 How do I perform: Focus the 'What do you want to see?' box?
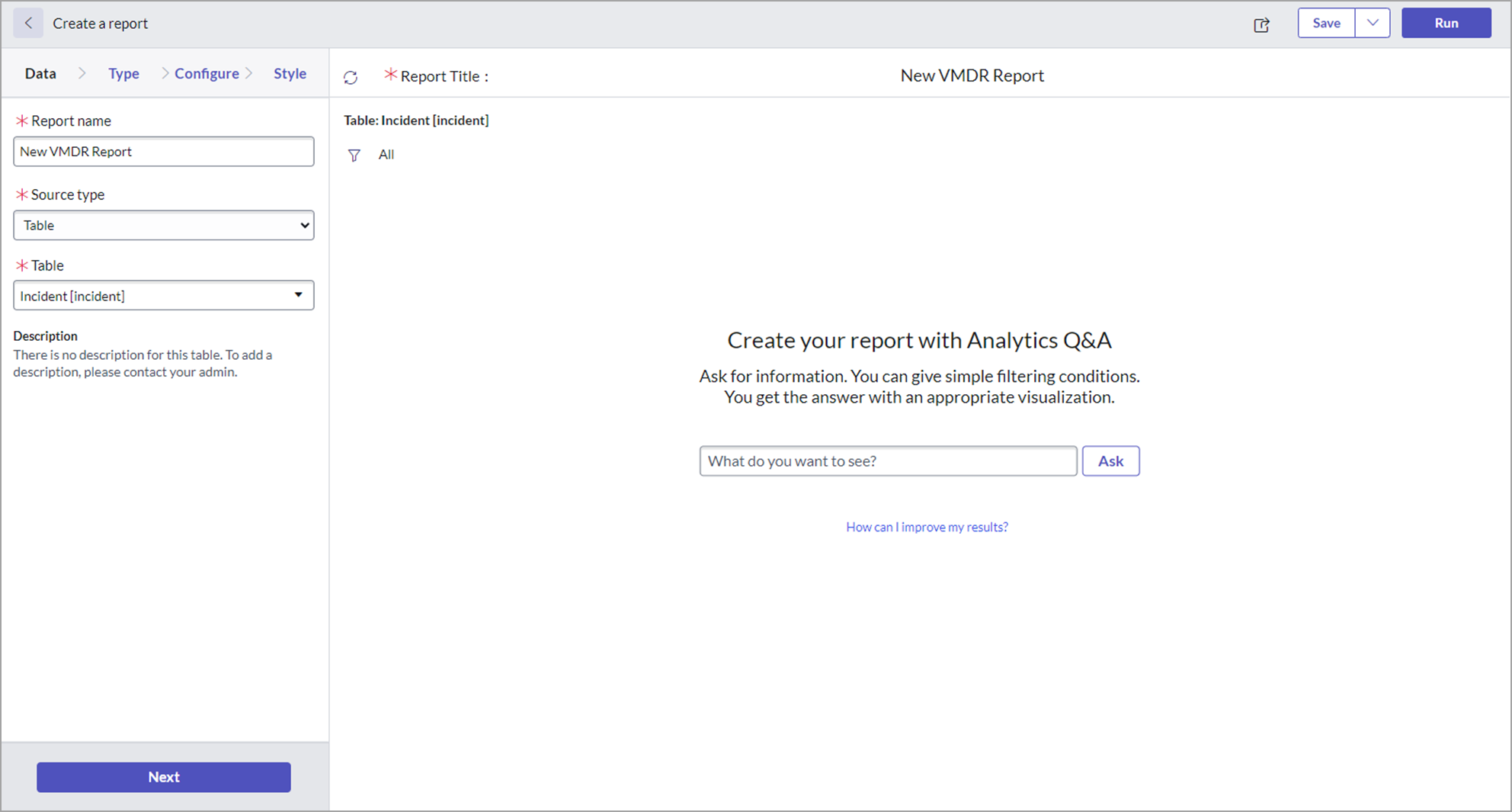(888, 461)
